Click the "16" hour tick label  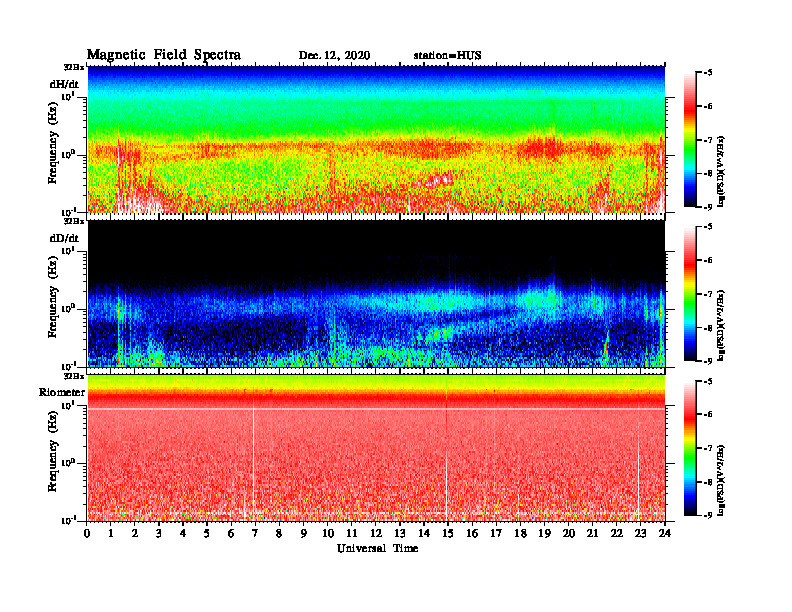click(x=472, y=534)
